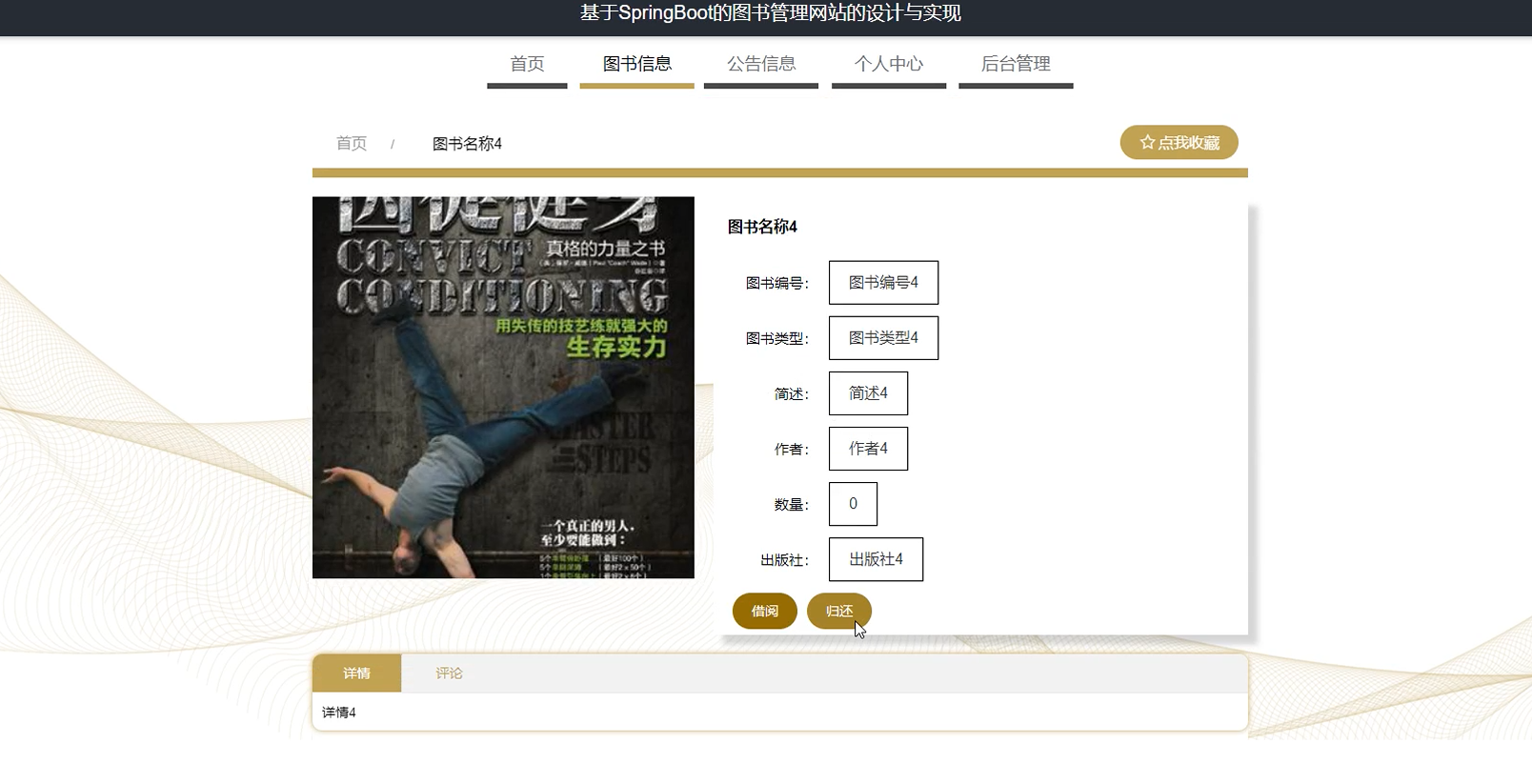Click the text 详情4
The width and height of the screenshot is (1532, 784).
click(339, 713)
